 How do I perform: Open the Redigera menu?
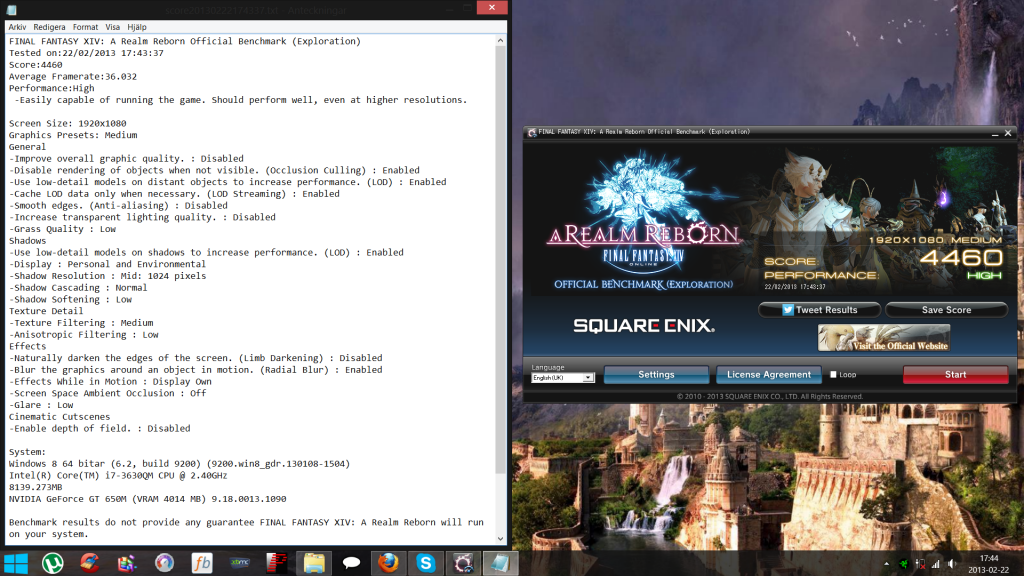(x=49, y=27)
